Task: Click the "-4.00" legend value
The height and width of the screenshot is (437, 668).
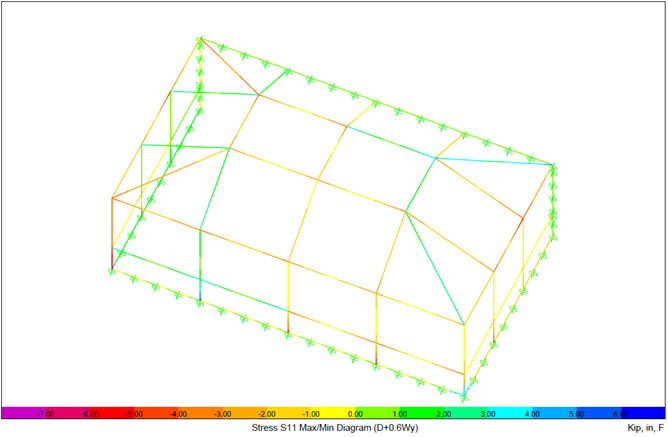Action: pyautogui.click(x=179, y=414)
